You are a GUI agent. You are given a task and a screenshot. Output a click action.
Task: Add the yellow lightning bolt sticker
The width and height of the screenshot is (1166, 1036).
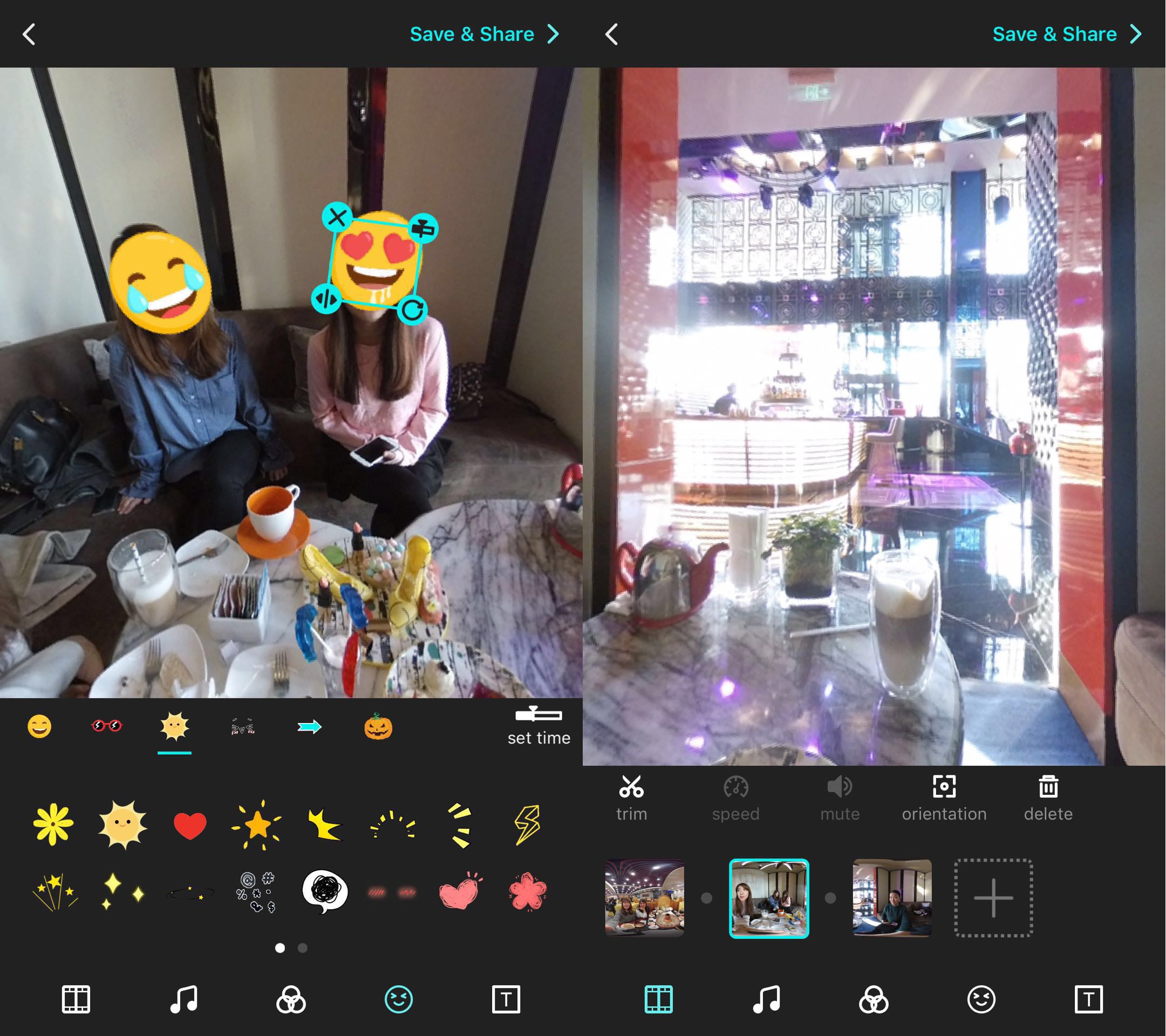point(528,824)
